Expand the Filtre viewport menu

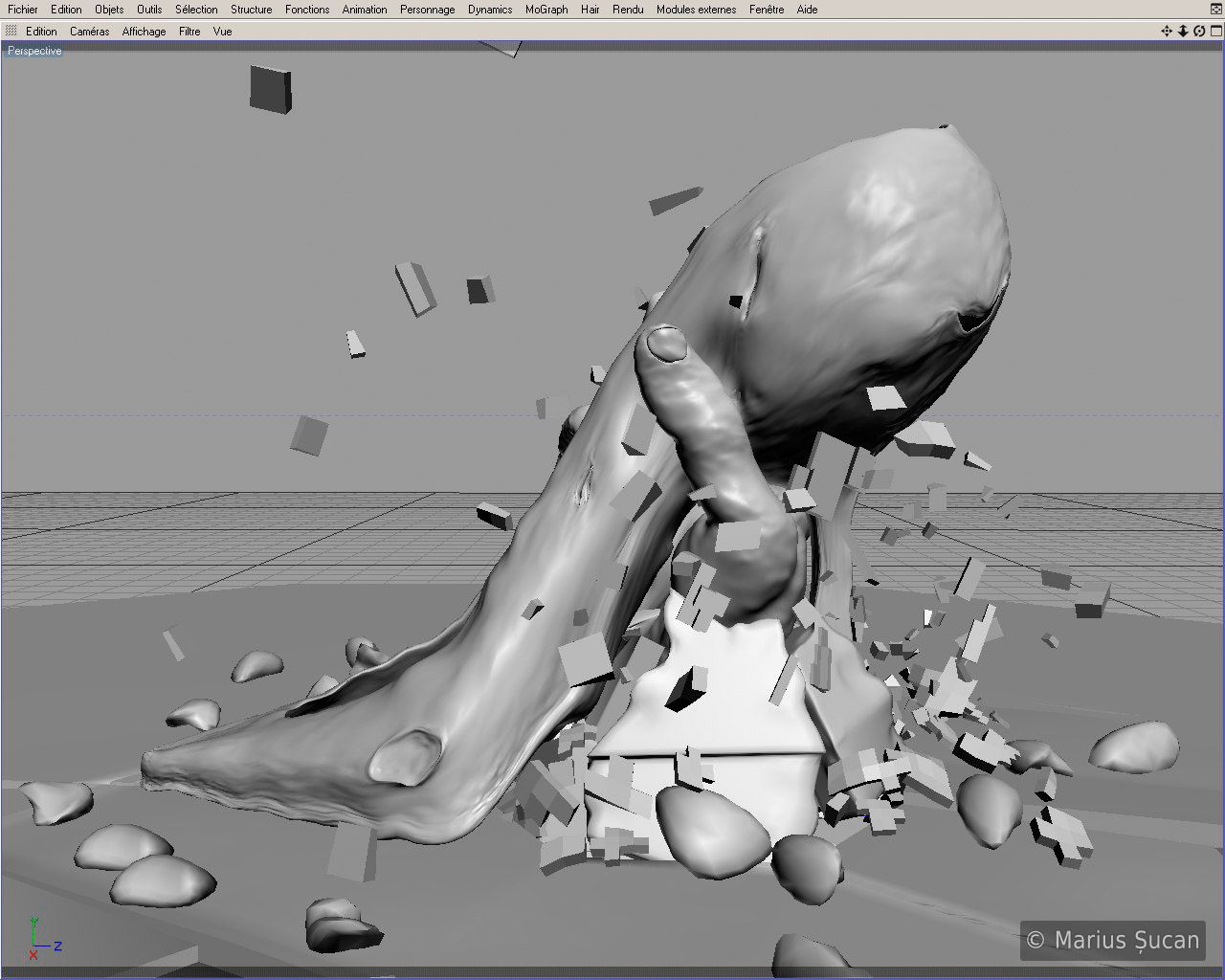click(189, 32)
